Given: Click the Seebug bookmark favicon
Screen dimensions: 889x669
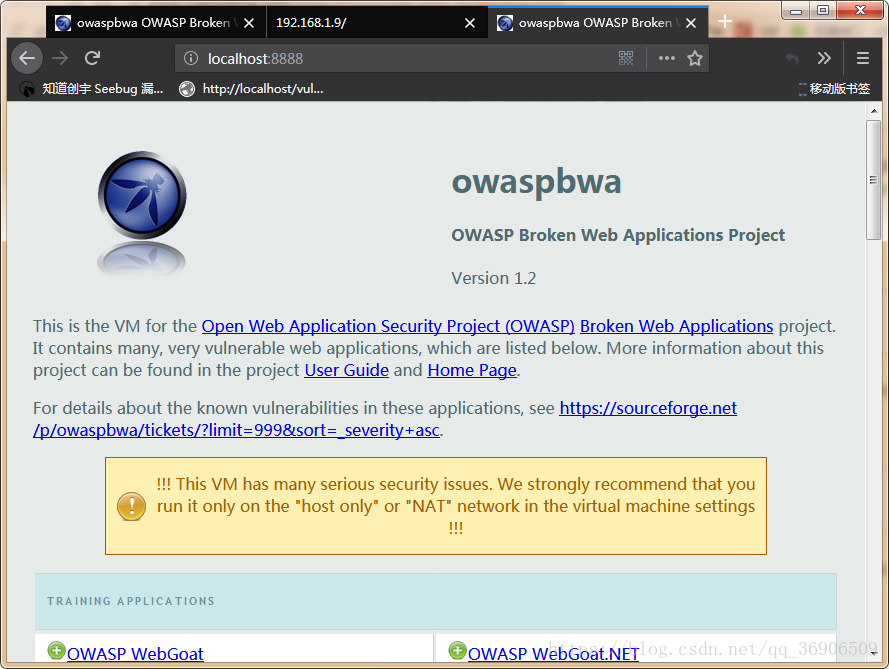Looking at the screenshot, I should click(27, 89).
